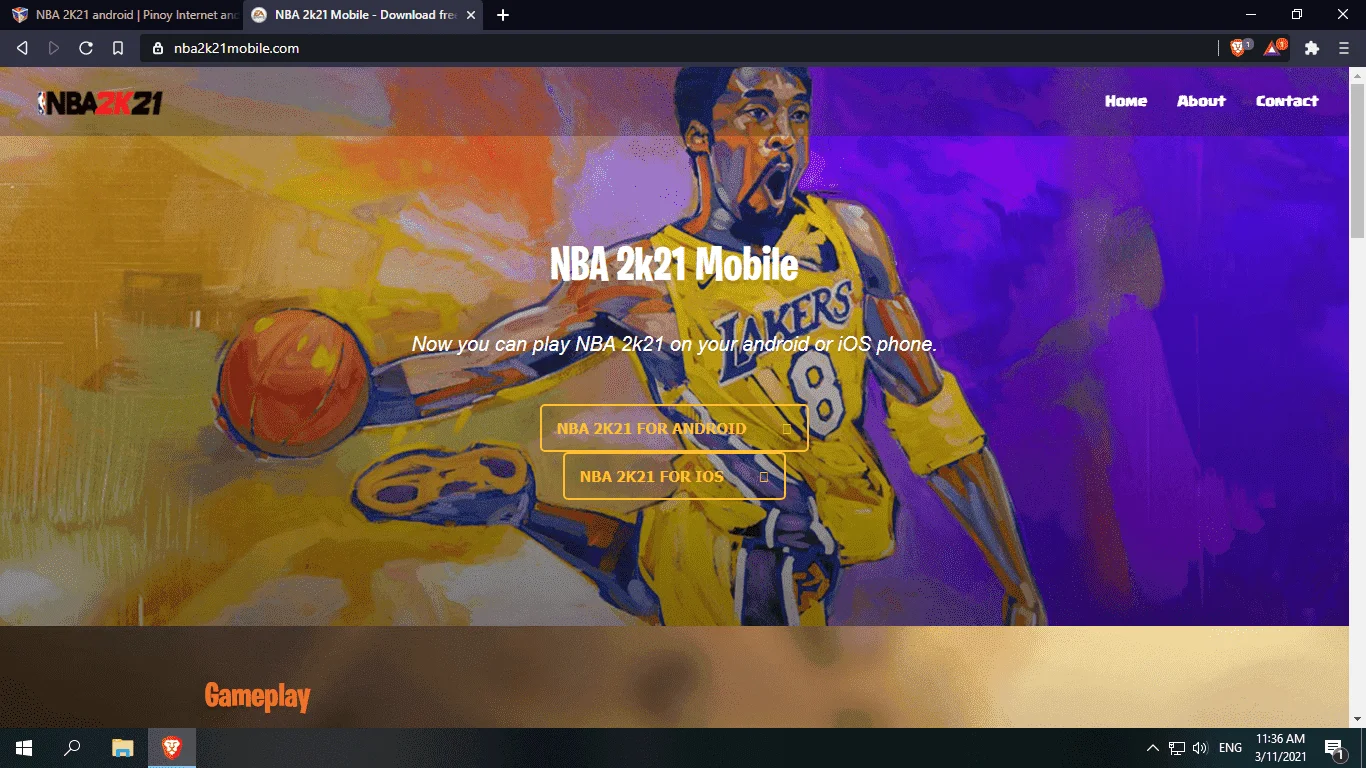Click Brave browser taskbar icon
Image resolution: width=1366 pixels, height=768 pixels.
(172, 748)
